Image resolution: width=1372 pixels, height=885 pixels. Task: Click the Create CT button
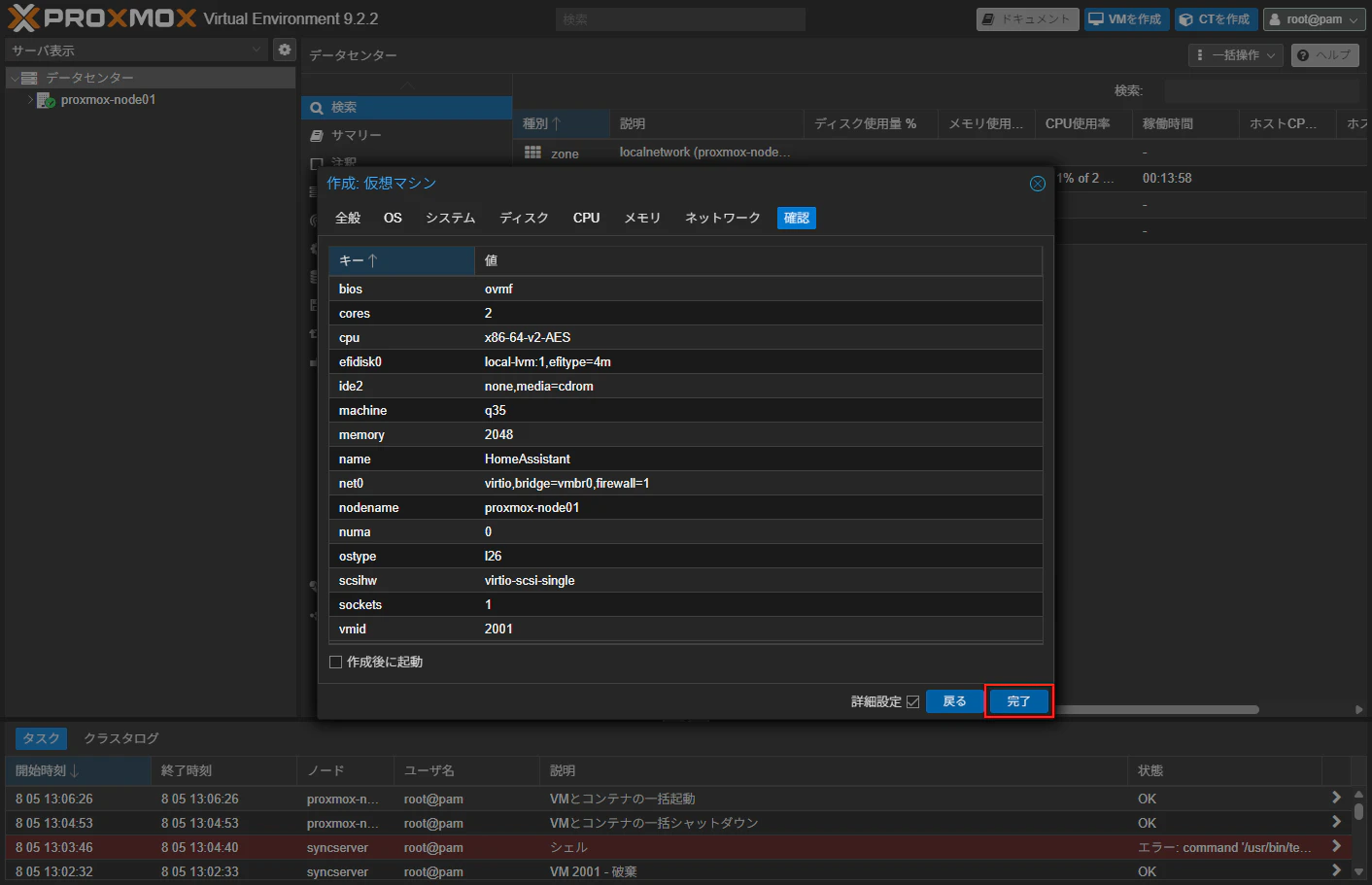coord(1216,19)
